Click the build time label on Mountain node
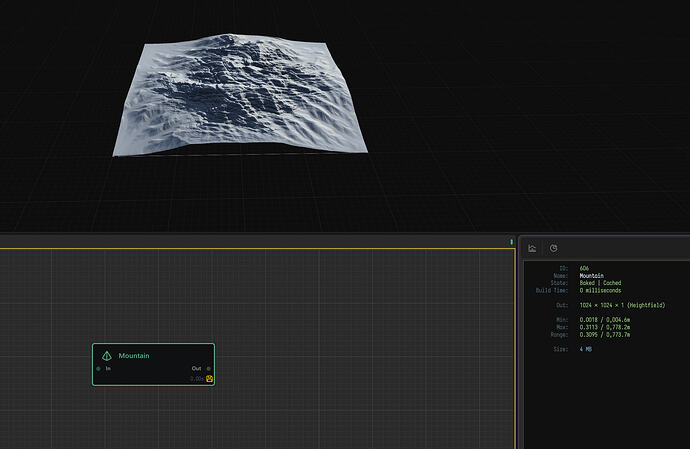690x449 pixels. click(197, 379)
